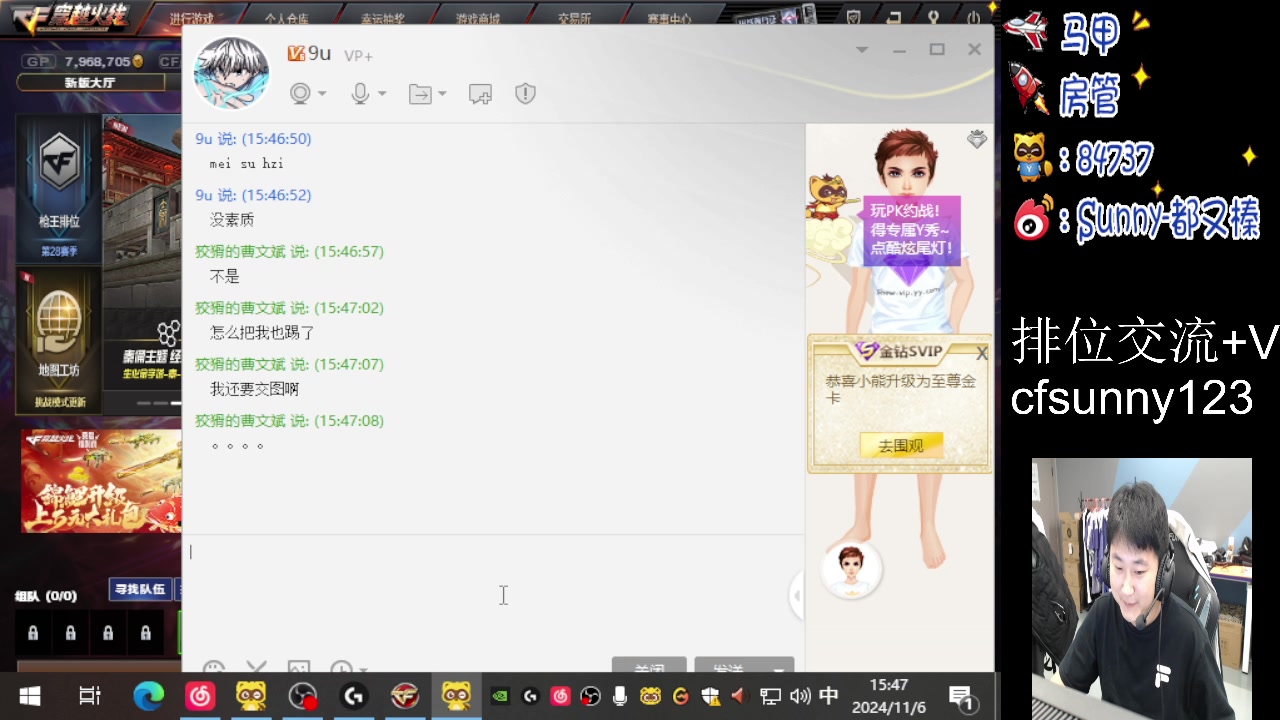The image size is (1280, 720).
Task: Click the power icon in CrossFire top bar
Action: pos(973,18)
